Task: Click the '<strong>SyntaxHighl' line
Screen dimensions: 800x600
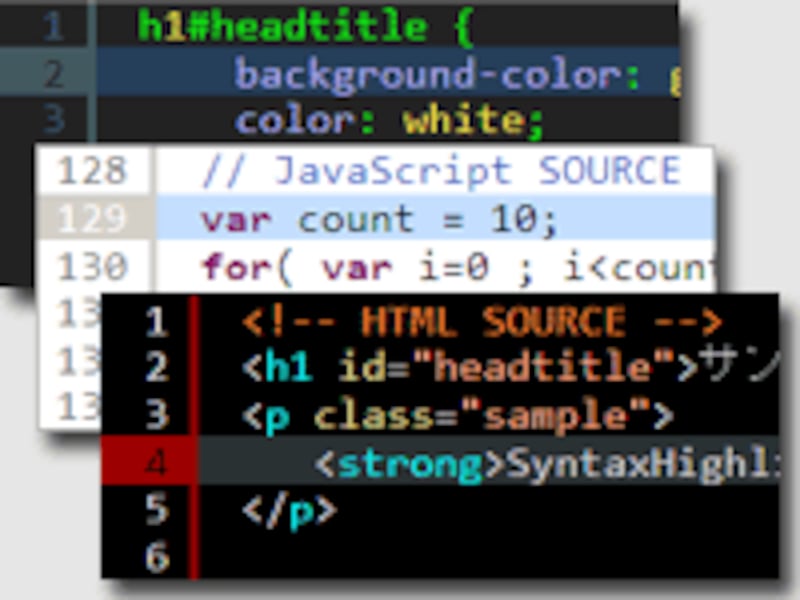Action: (547, 465)
